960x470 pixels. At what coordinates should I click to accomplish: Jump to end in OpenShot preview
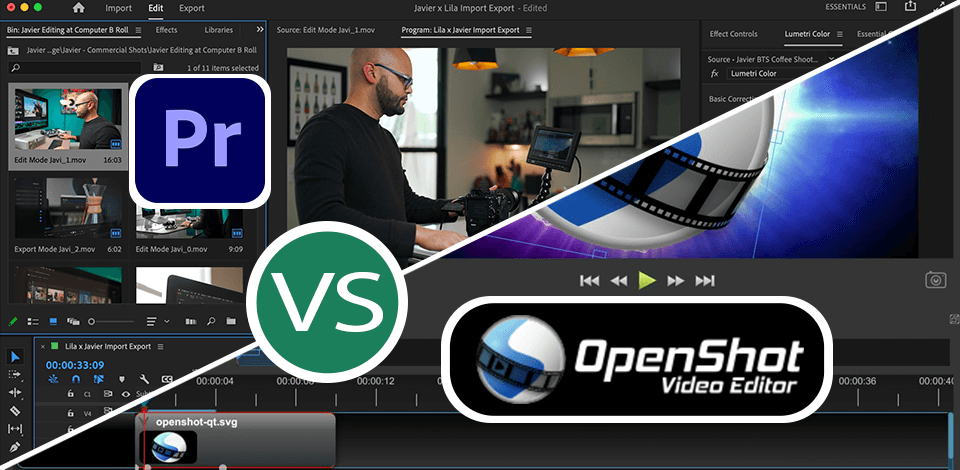(x=705, y=281)
